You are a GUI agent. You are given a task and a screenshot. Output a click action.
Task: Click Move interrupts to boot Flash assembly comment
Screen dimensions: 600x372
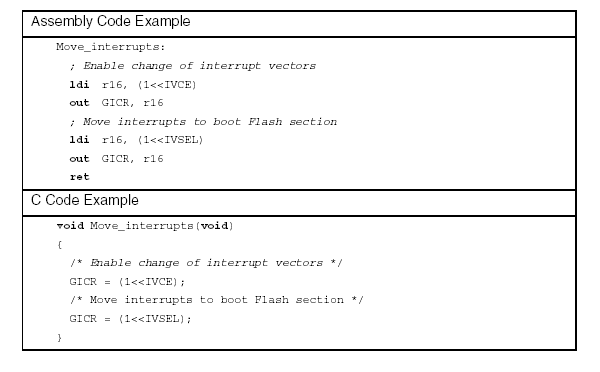(x=203, y=122)
